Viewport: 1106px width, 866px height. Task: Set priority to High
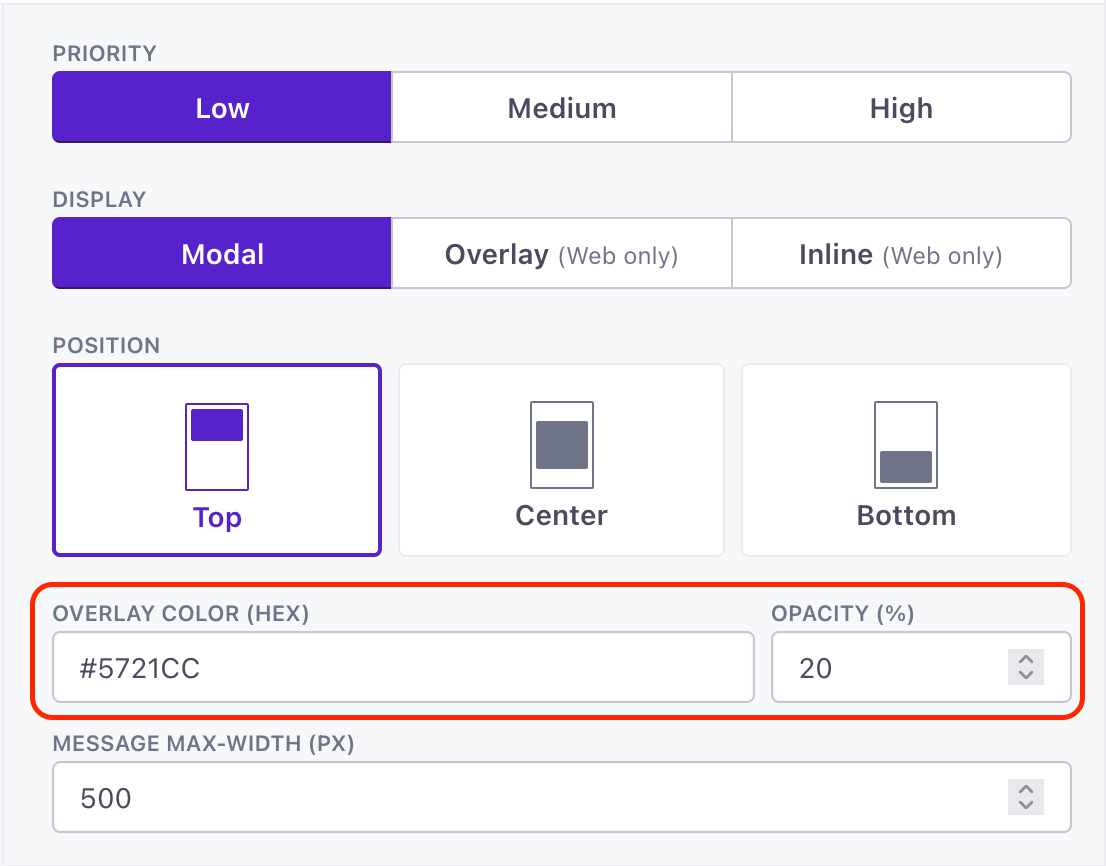[x=901, y=107]
